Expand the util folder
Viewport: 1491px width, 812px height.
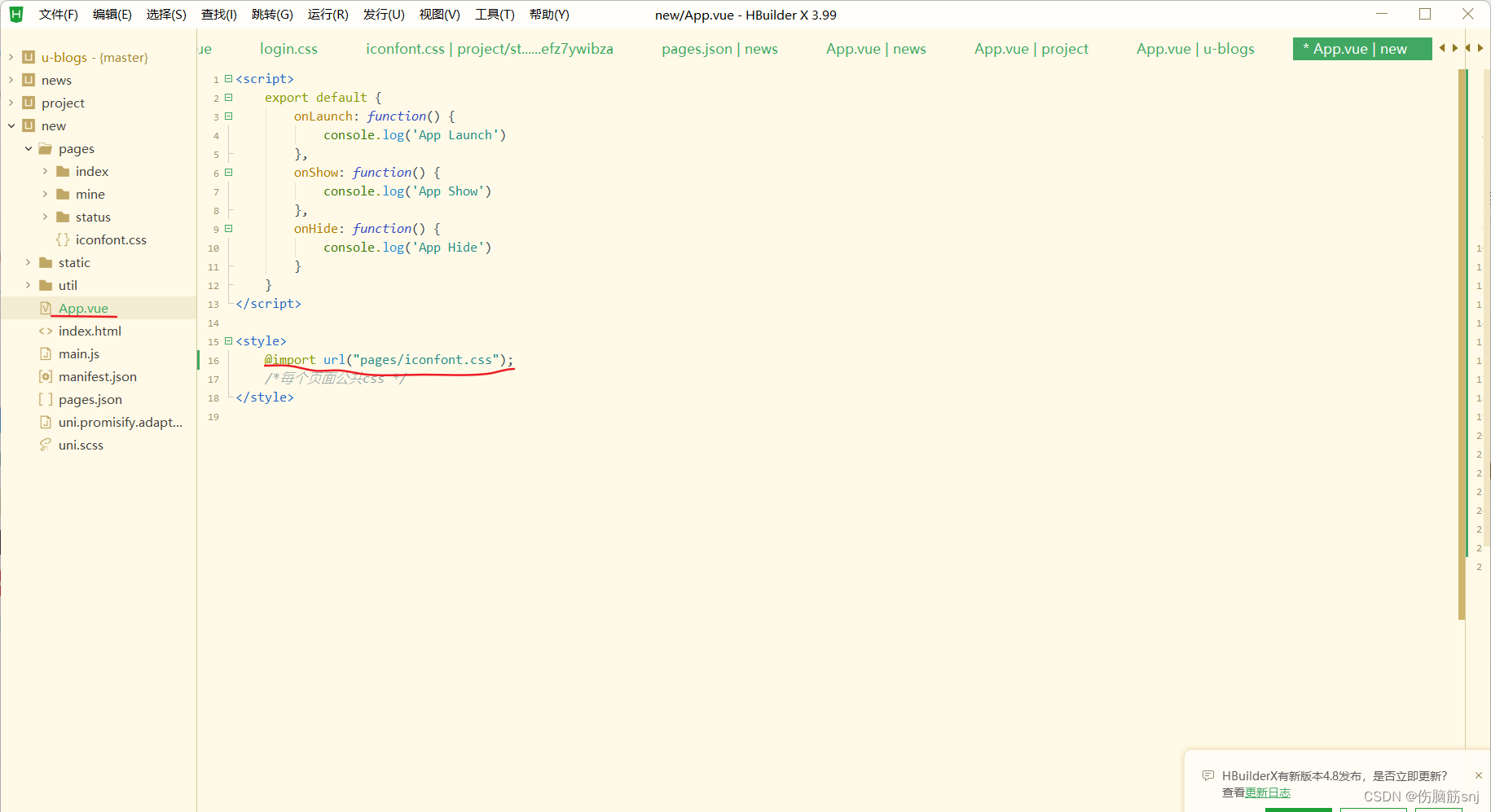pos(29,285)
